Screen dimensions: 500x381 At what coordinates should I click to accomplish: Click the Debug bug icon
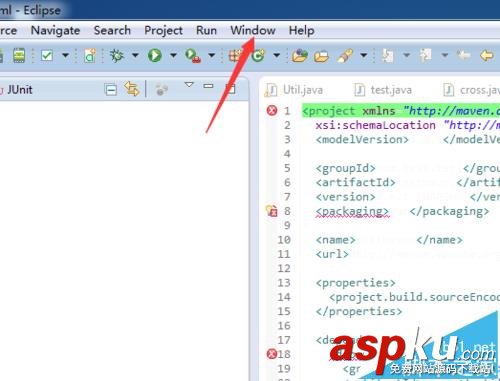pyautogui.click(x=117, y=55)
